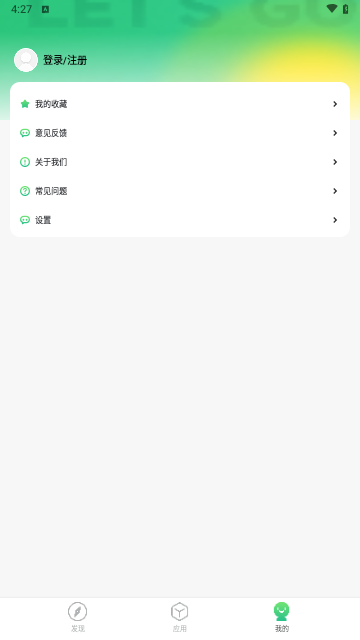Tap the default avatar profile picture
The width and height of the screenshot is (360, 640).
(26, 60)
